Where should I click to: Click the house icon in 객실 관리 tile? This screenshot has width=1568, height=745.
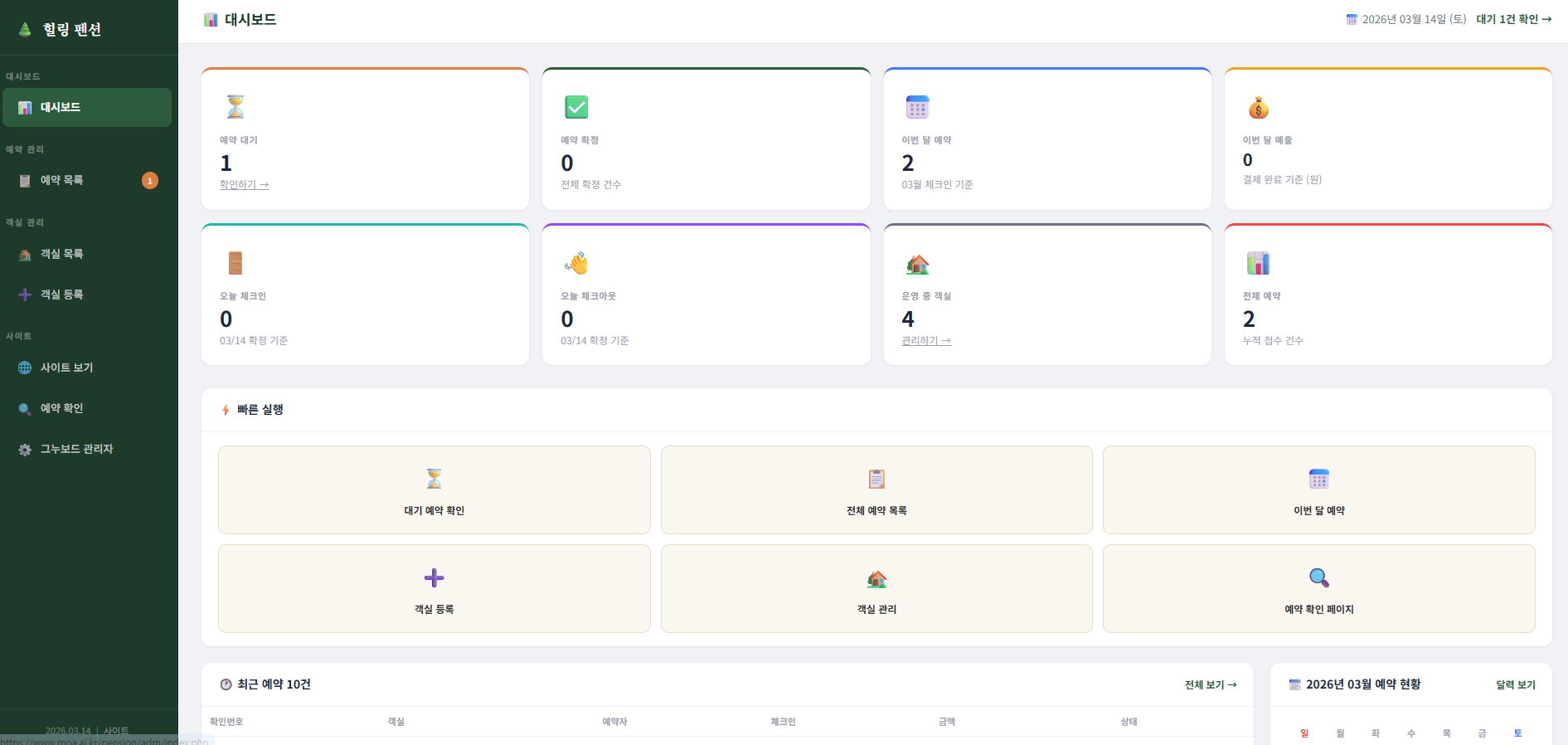[876, 578]
